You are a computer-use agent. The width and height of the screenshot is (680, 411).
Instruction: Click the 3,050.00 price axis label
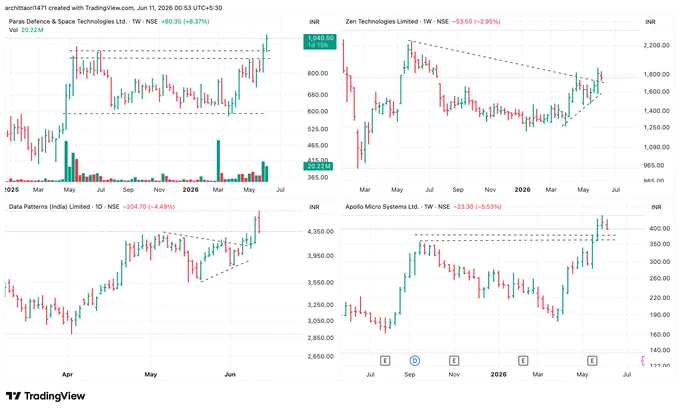[320, 321]
